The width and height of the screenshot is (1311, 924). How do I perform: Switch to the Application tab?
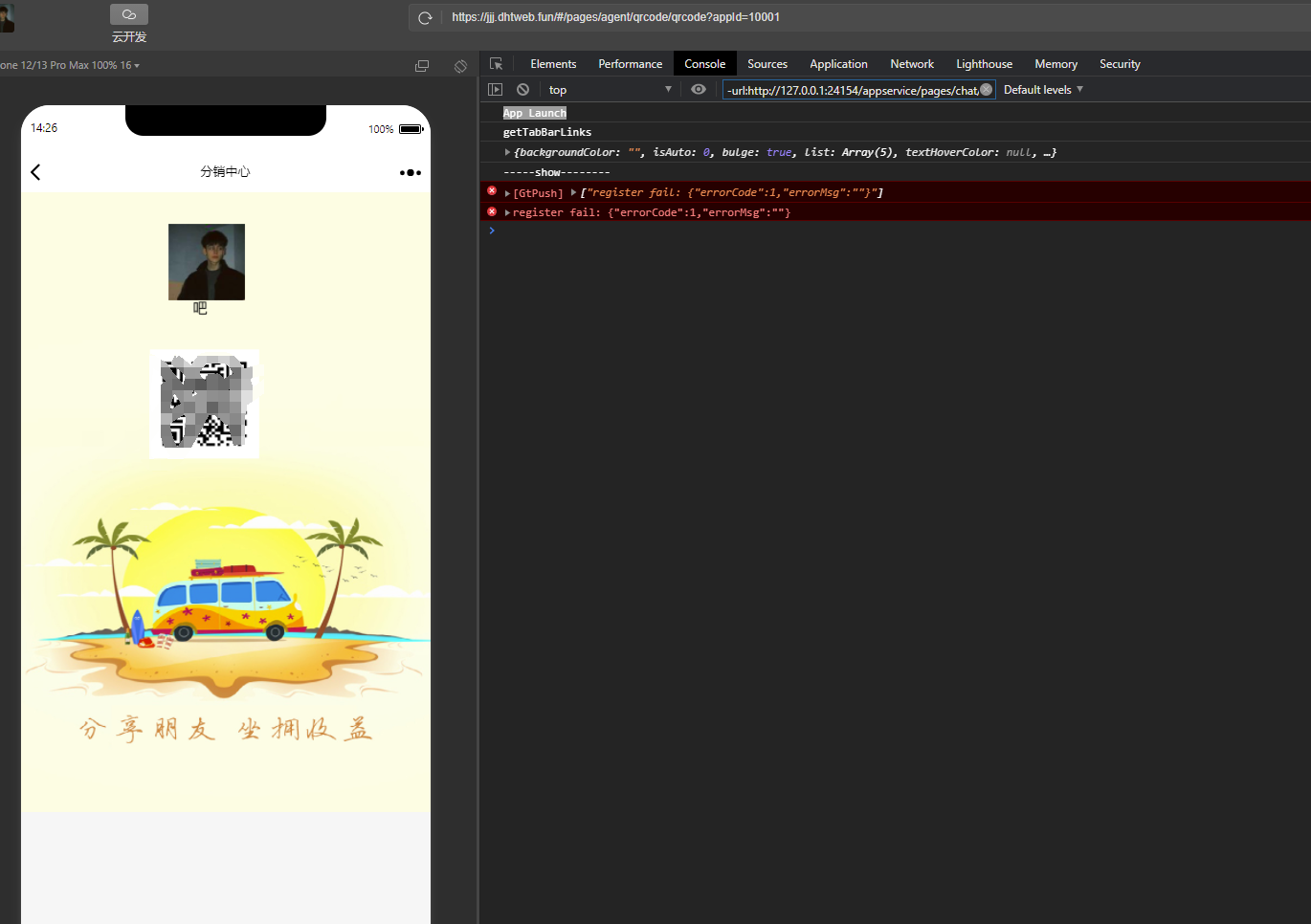pyautogui.click(x=838, y=64)
